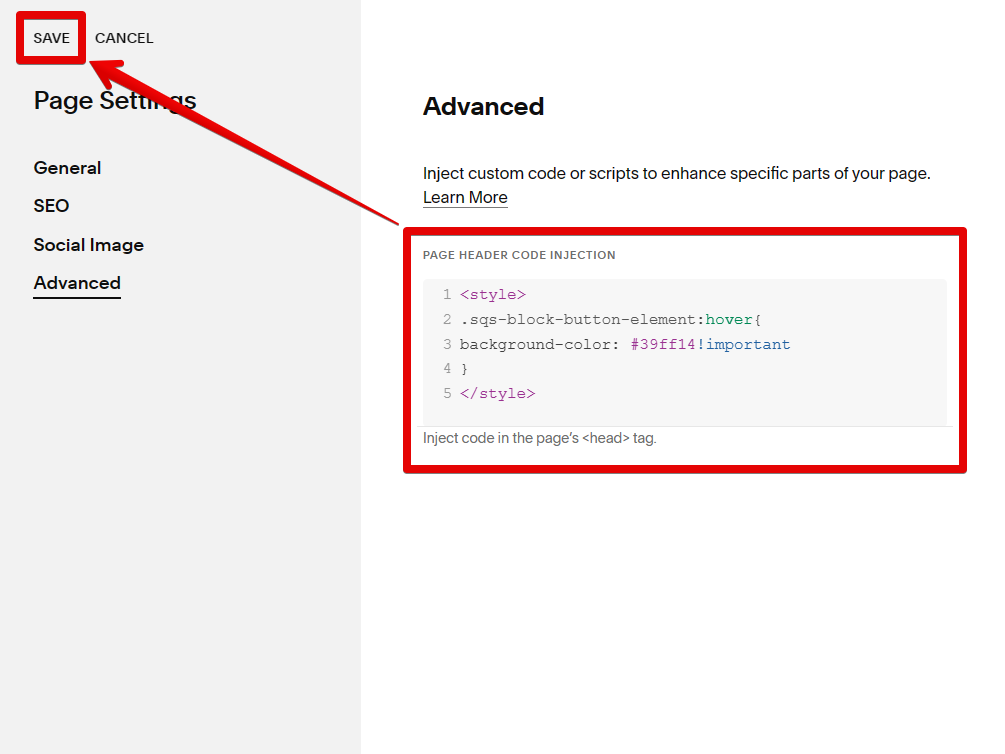Click the code injection description text

click(x=676, y=173)
